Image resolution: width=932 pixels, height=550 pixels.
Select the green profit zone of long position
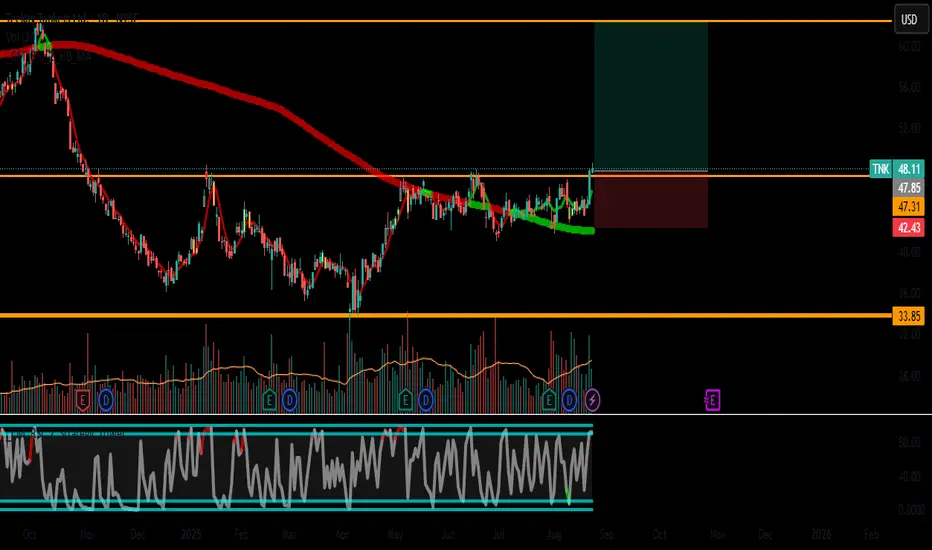point(651,96)
